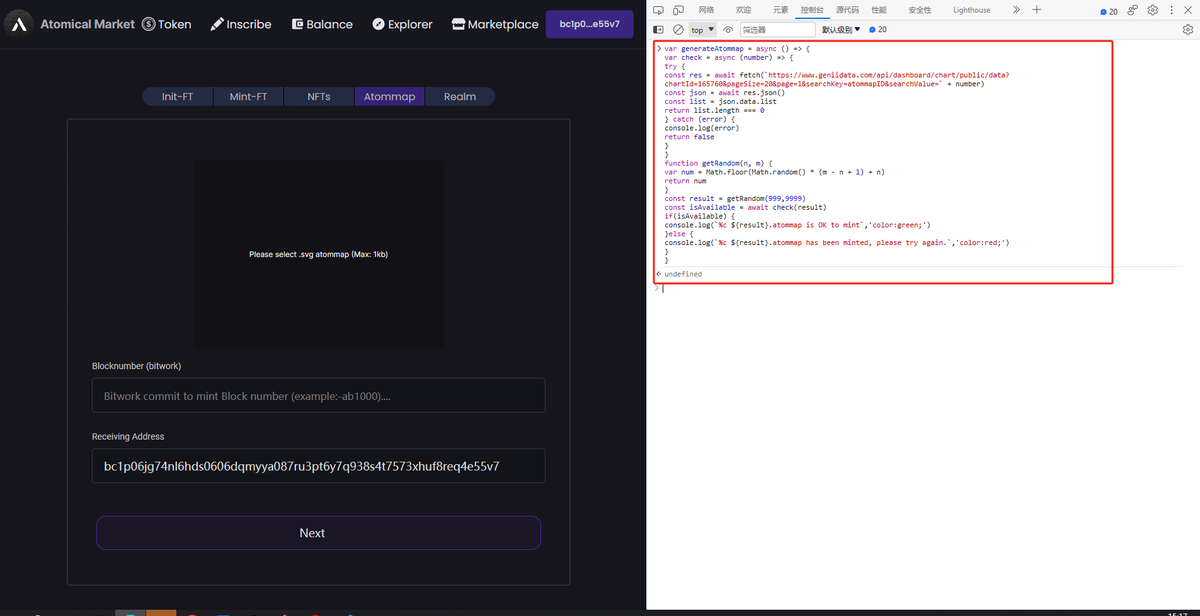Clear the console with the clear icon
This screenshot has width=1200, height=616.
[x=678, y=30]
